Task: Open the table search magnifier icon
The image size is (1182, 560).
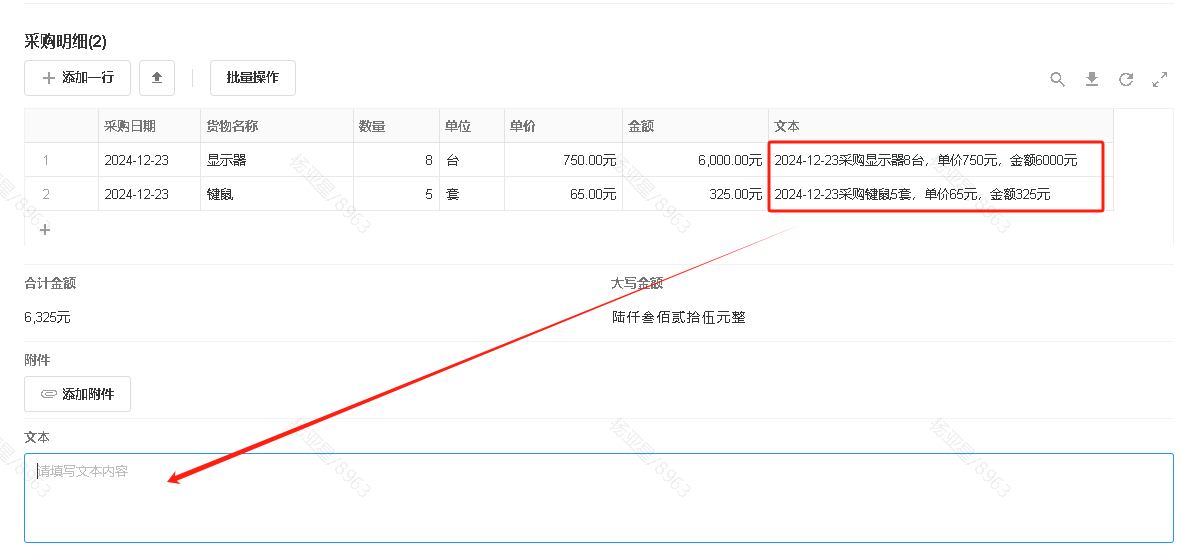Action: [1058, 79]
